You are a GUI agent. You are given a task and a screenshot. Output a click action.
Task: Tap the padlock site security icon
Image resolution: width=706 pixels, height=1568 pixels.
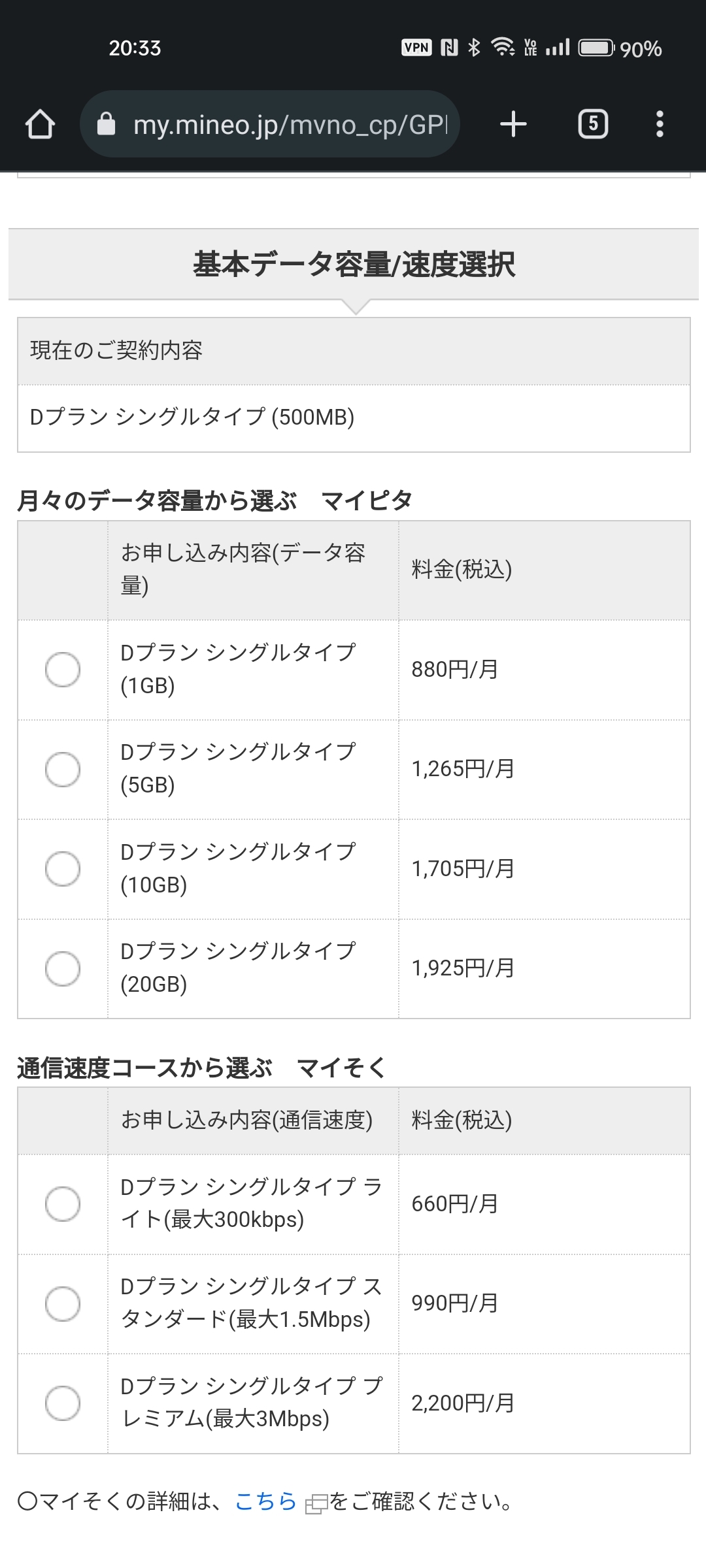[106, 124]
